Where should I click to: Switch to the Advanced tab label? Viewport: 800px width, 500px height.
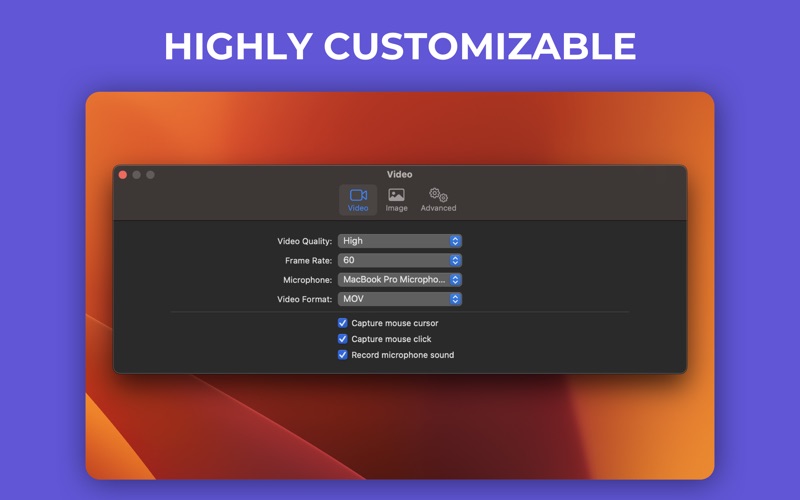coord(438,208)
